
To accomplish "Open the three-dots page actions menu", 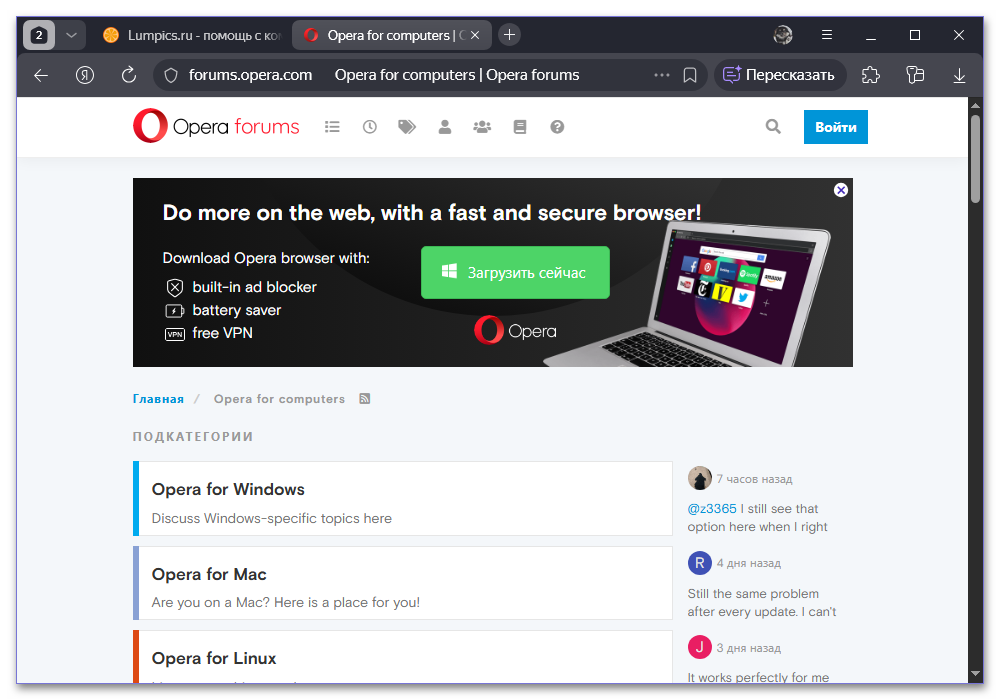I will pos(662,75).
